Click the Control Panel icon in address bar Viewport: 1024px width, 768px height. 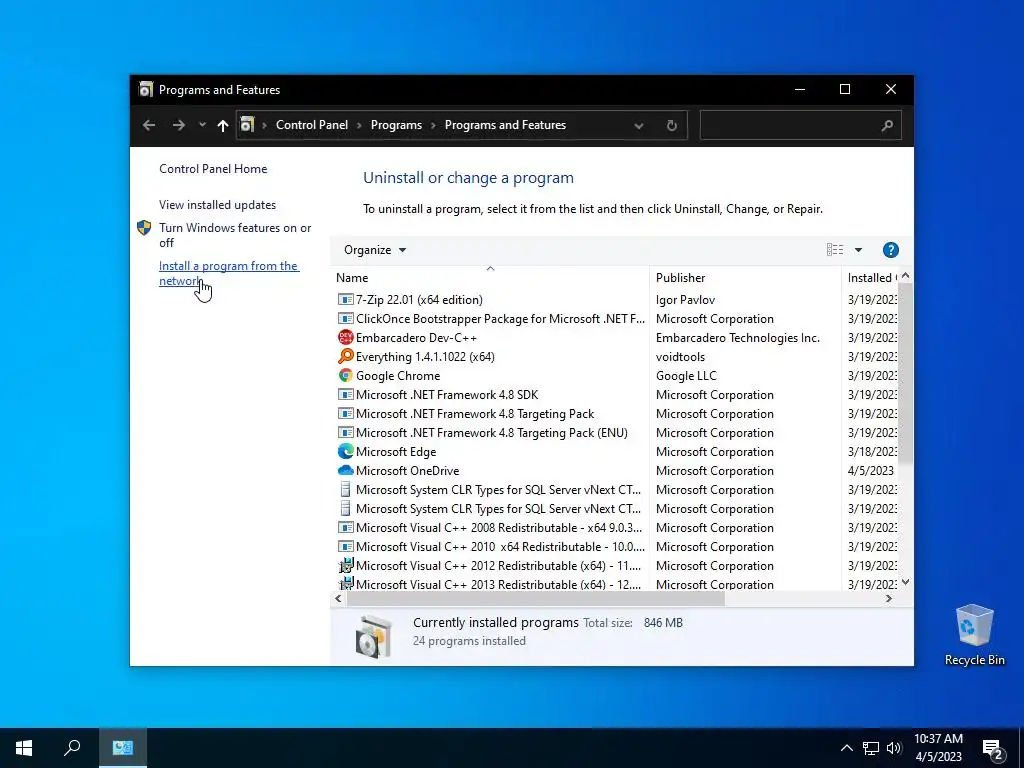pos(247,125)
